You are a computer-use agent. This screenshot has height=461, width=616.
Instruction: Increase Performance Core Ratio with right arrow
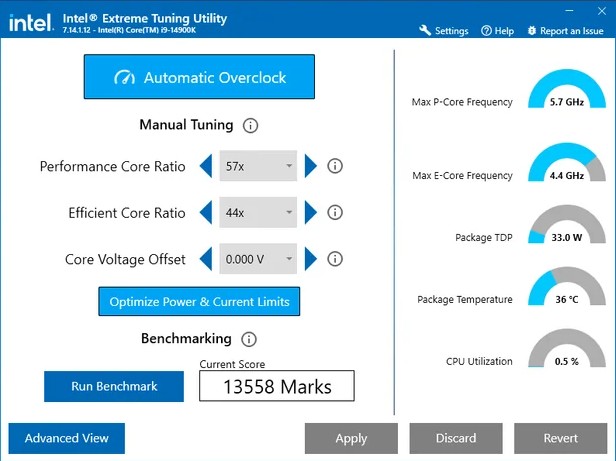click(310, 166)
